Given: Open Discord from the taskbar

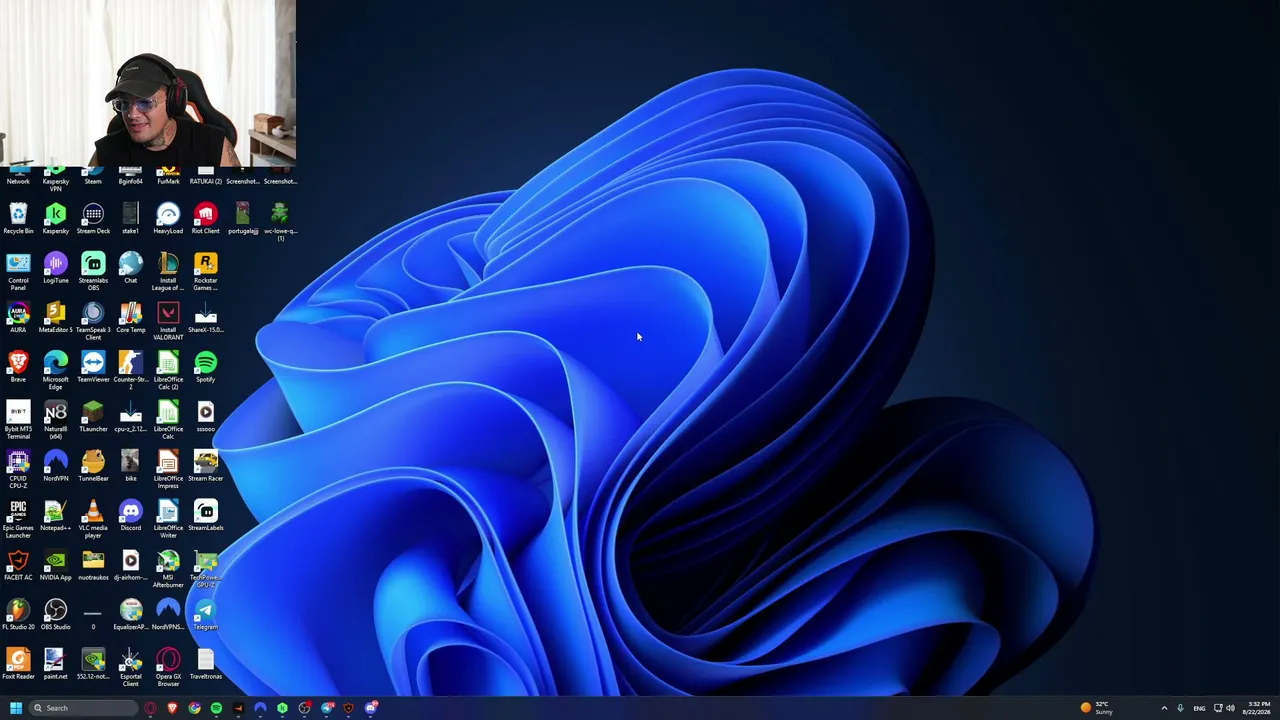Looking at the screenshot, I should pos(371,708).
